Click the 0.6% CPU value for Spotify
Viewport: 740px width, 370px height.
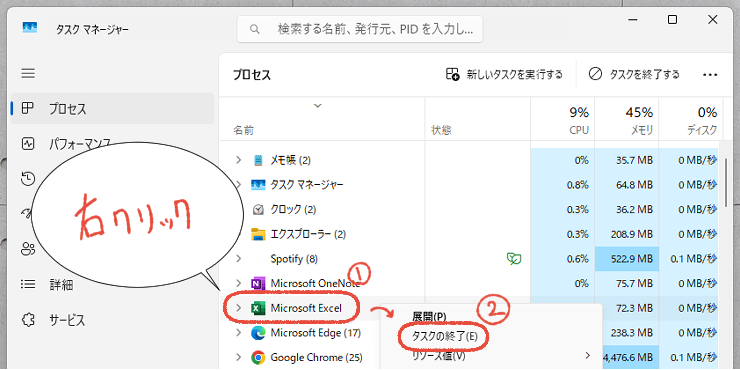578,259
